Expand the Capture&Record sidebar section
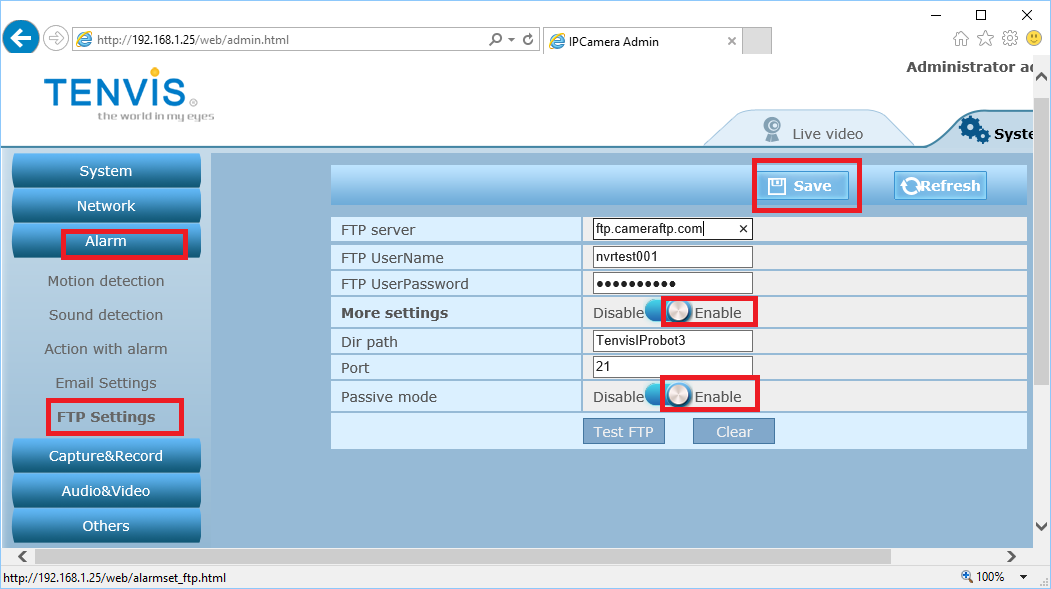 (106, 456)
